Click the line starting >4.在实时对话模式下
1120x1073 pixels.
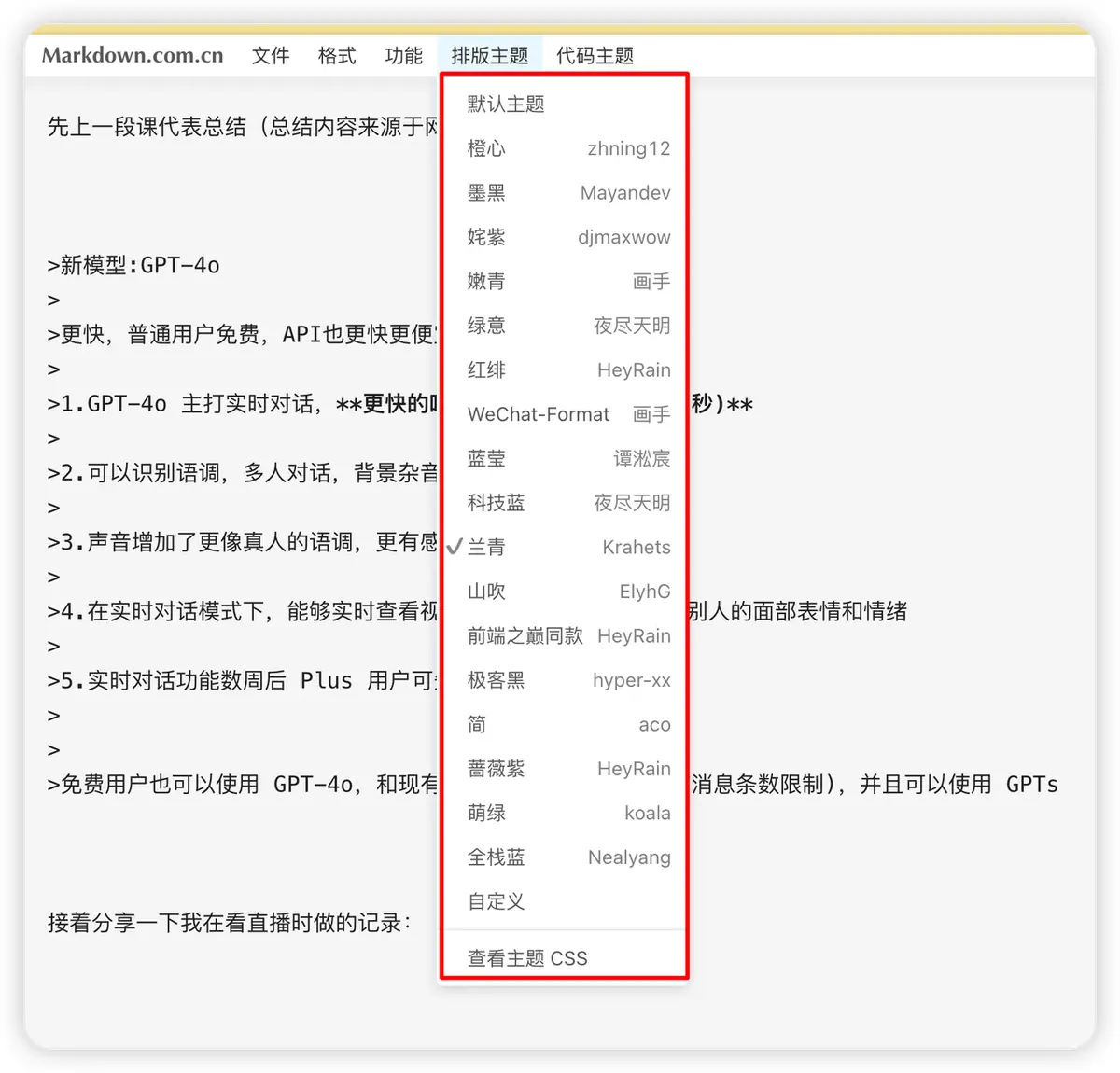pos(243,611)
